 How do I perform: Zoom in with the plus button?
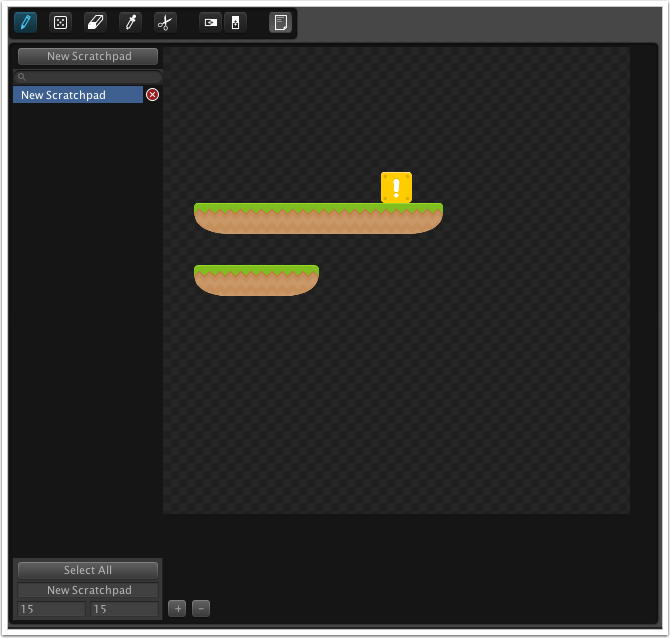coord(177,609)
